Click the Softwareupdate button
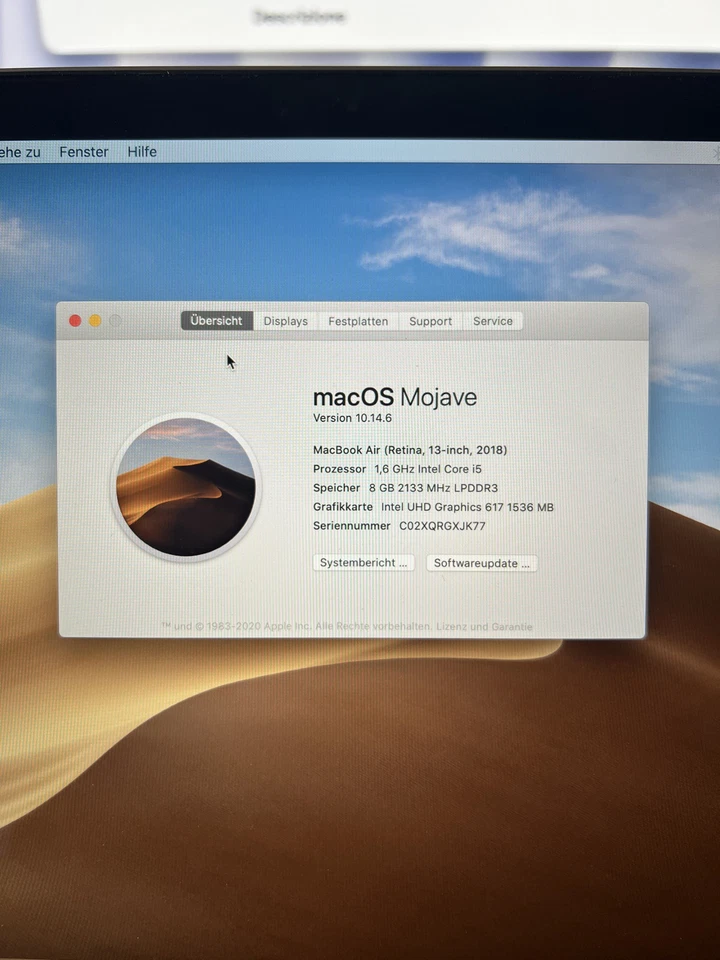720x960 pixels. pyautogui.click(x=482, y=563)
